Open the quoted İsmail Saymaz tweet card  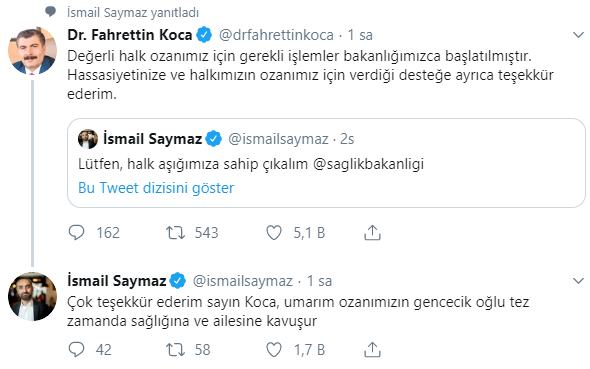(326, 163)
